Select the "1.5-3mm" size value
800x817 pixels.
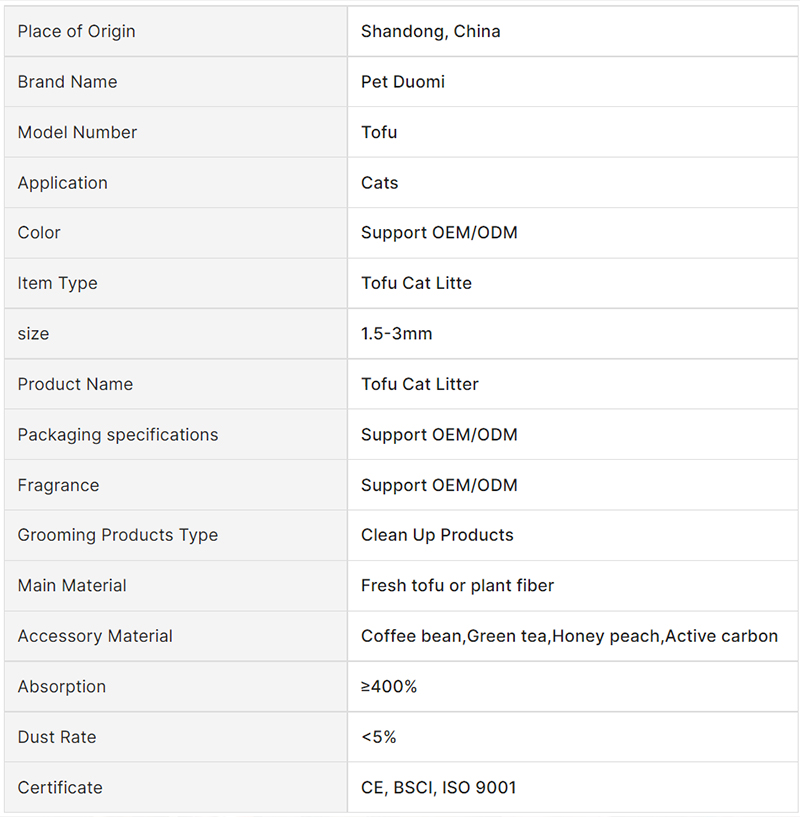click(x=396, y=334)
